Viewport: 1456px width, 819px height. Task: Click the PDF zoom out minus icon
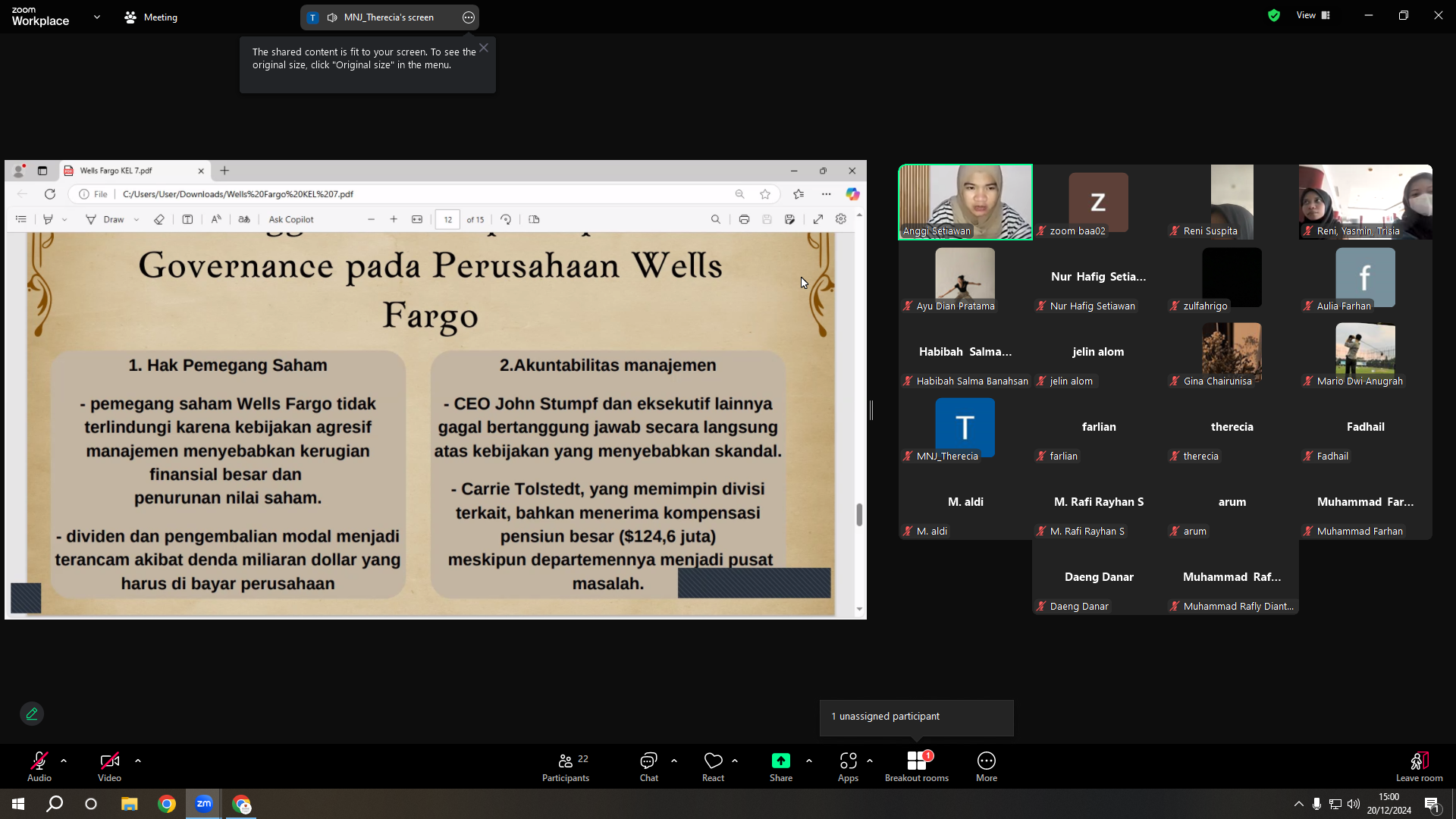(371, 219)
